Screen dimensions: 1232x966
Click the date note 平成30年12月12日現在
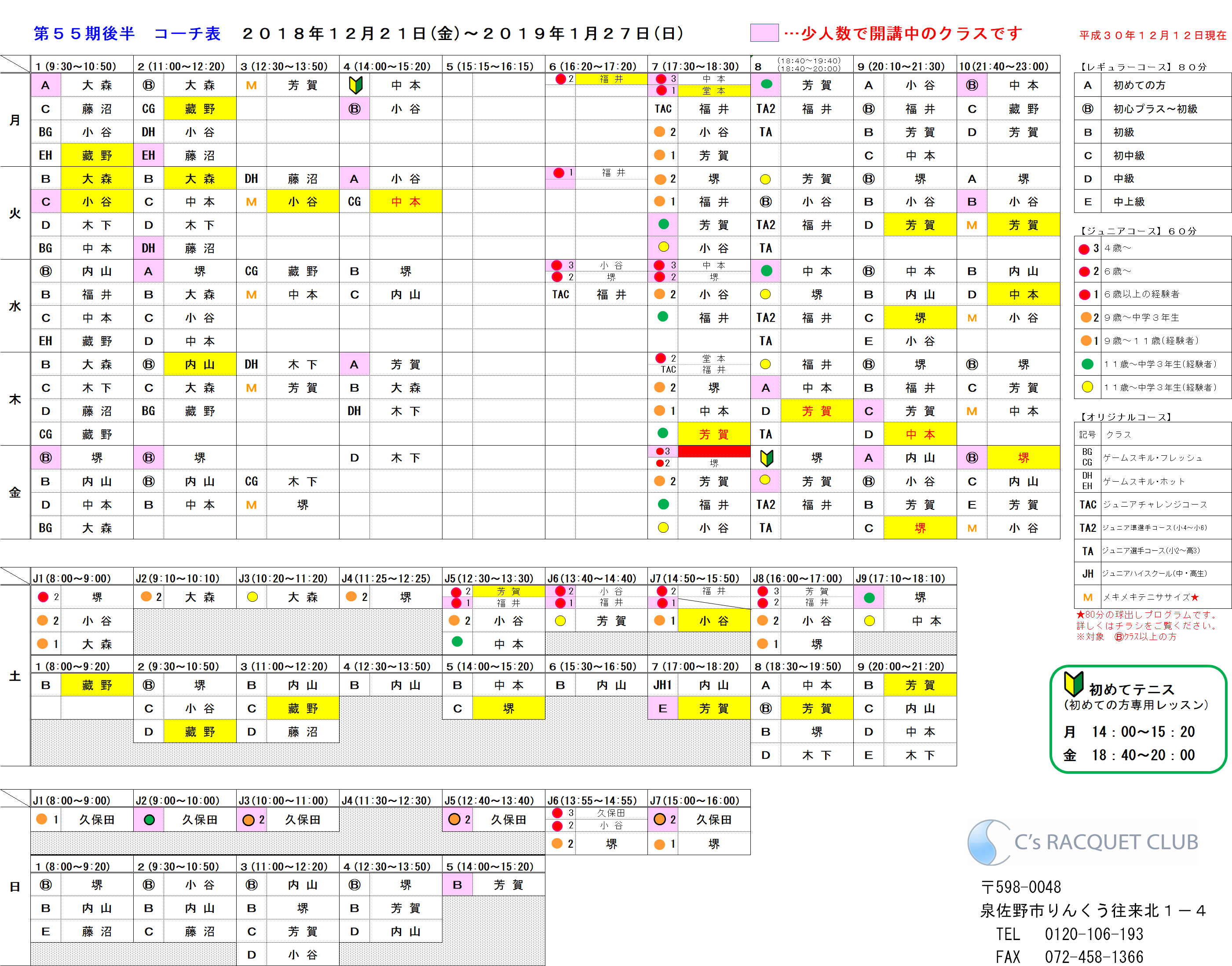point(1152,35)
